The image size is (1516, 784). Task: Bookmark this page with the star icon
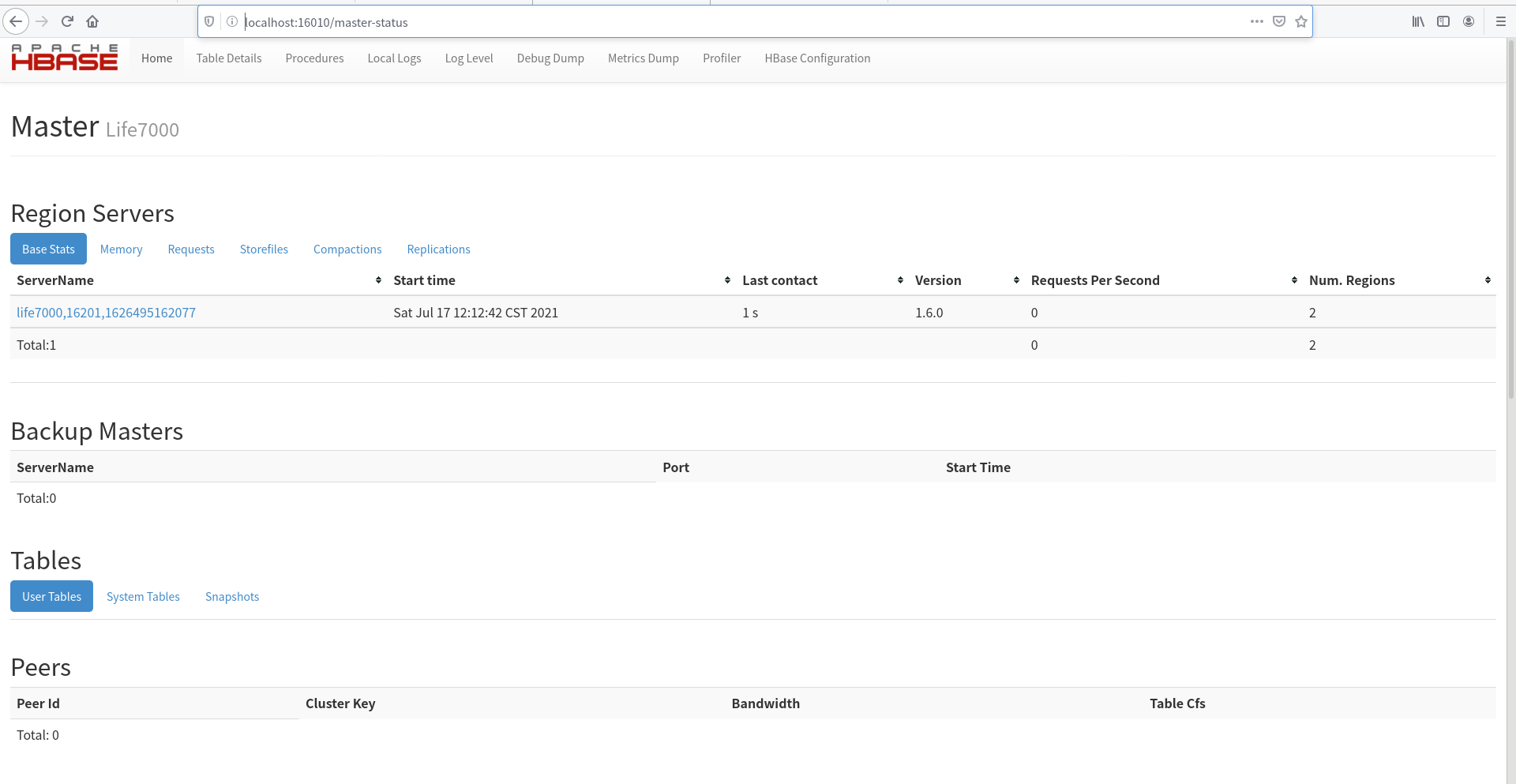pos(1301,21)
